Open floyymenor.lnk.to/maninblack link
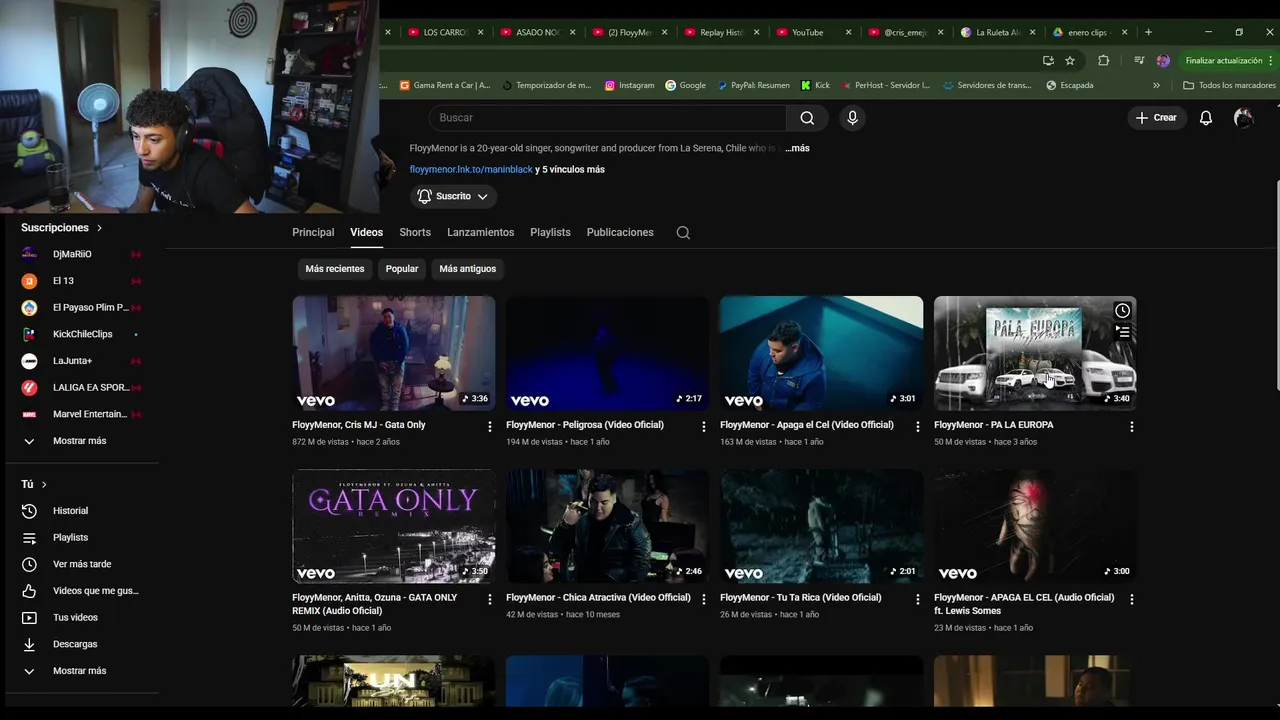The image size is (1280, 720). coord(471,170)
